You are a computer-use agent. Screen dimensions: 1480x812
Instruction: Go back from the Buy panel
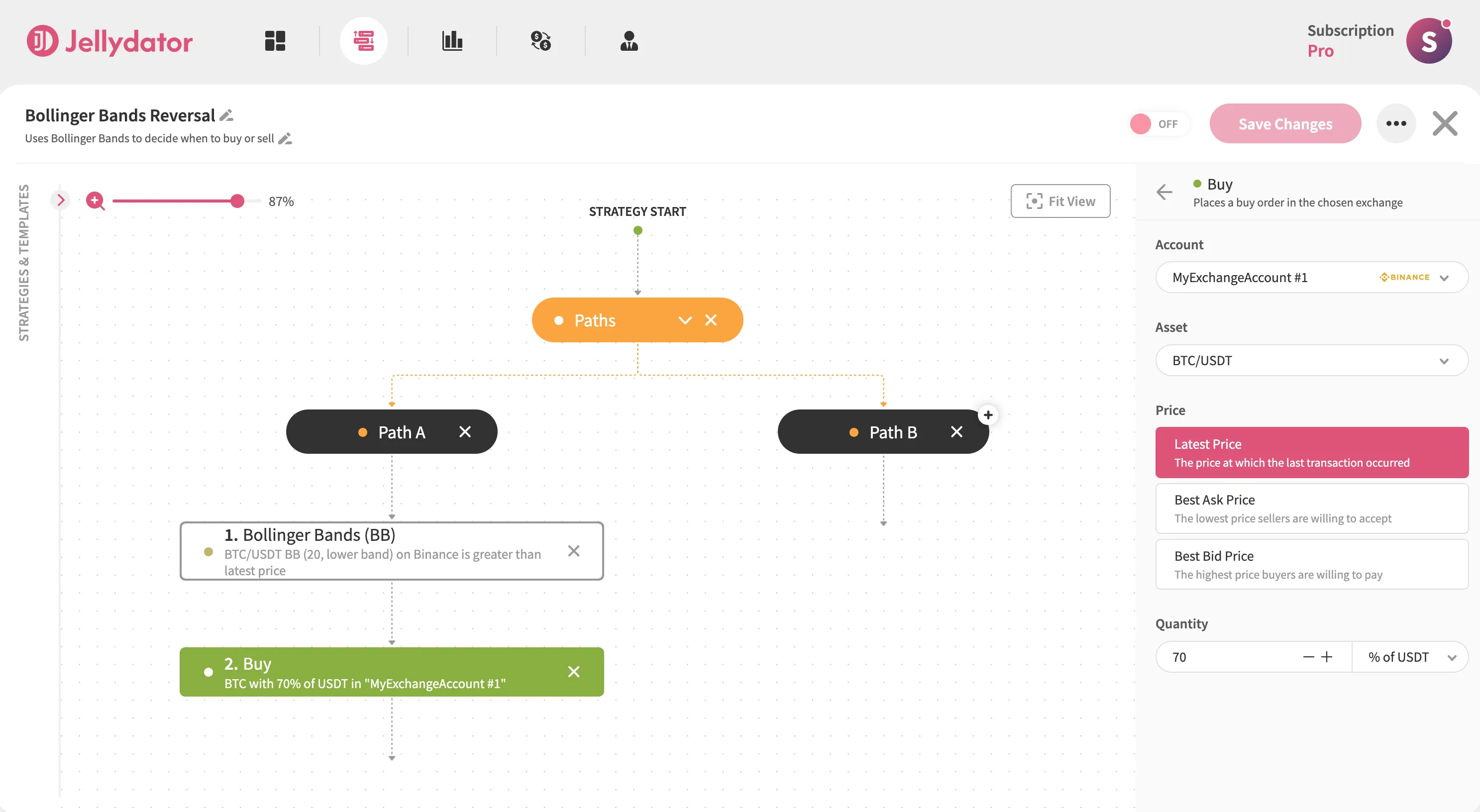tap(1164, 192)
